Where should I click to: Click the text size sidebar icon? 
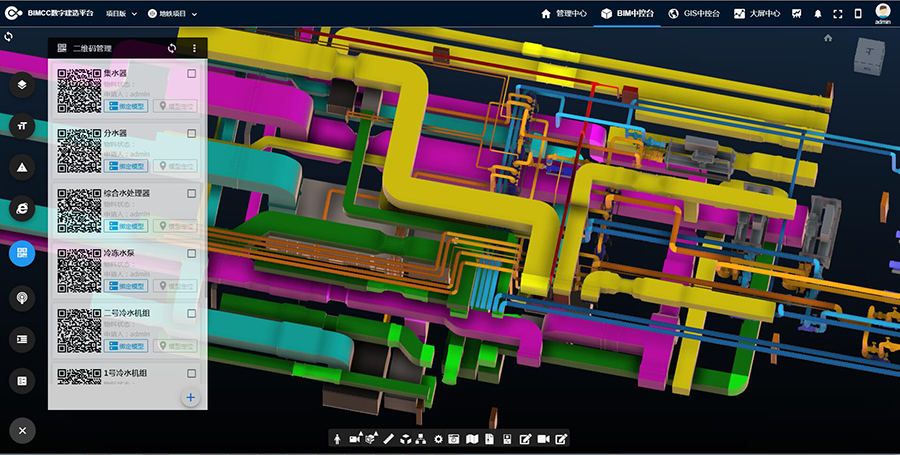click(x=22, y=126)
